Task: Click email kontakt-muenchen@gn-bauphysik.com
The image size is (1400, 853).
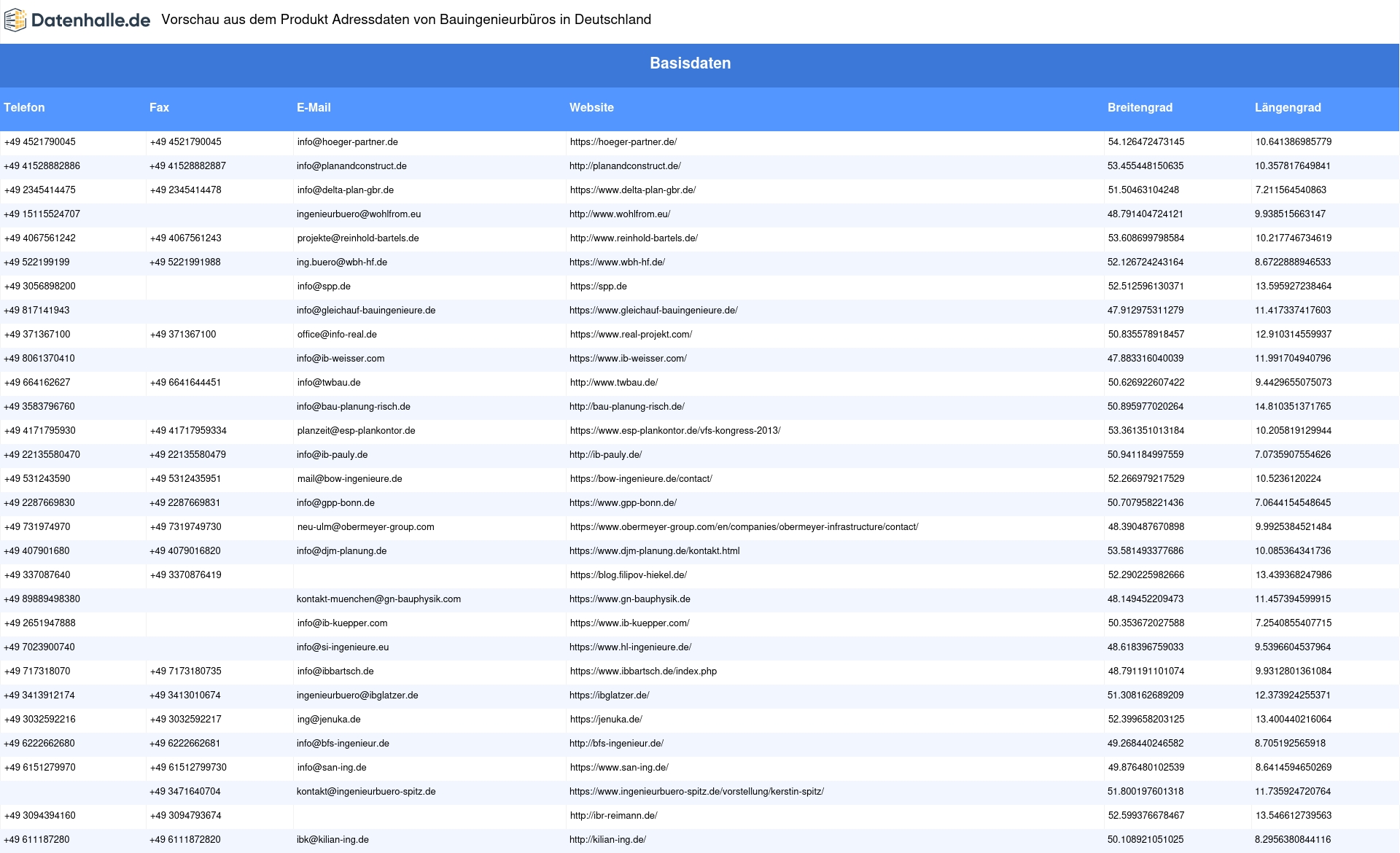Action: (x=379, y=599)
